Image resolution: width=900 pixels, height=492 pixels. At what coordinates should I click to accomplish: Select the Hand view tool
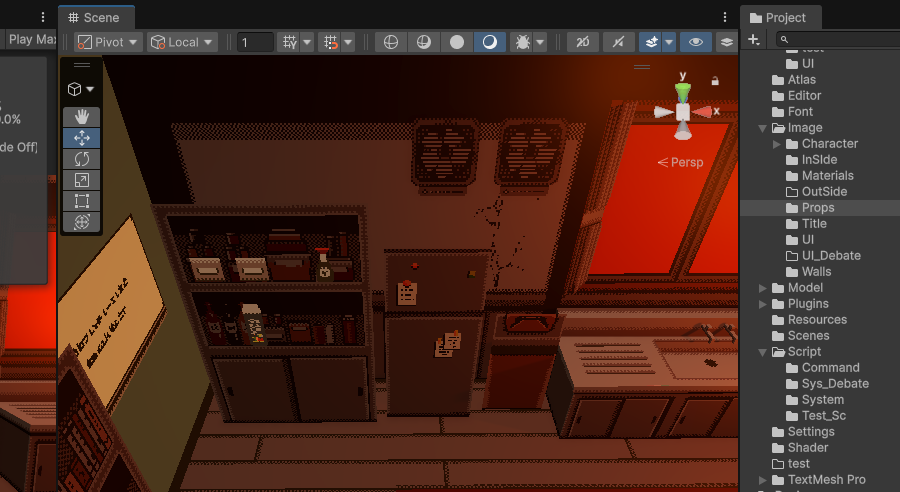[81, 117]
